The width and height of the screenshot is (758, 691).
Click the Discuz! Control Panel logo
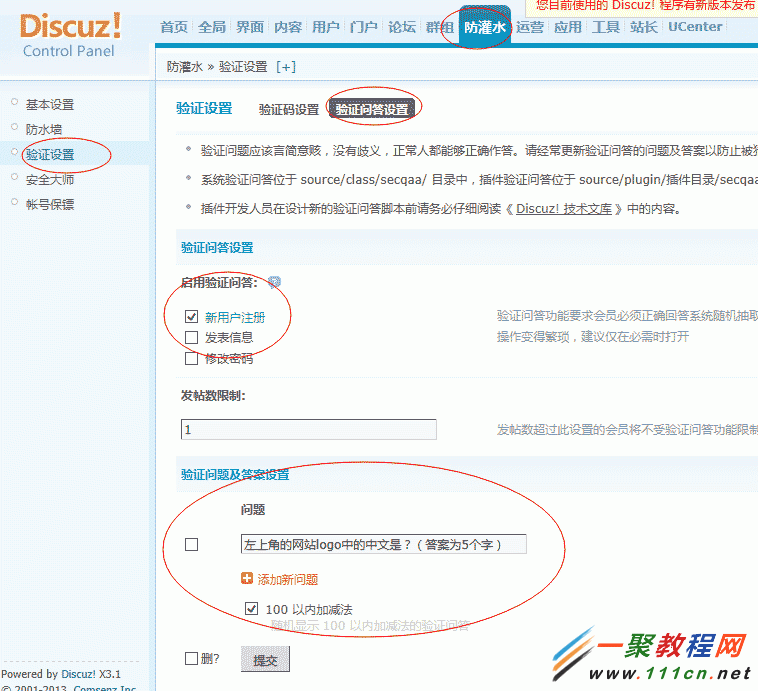pyautogui.click(x=69, y=35)
